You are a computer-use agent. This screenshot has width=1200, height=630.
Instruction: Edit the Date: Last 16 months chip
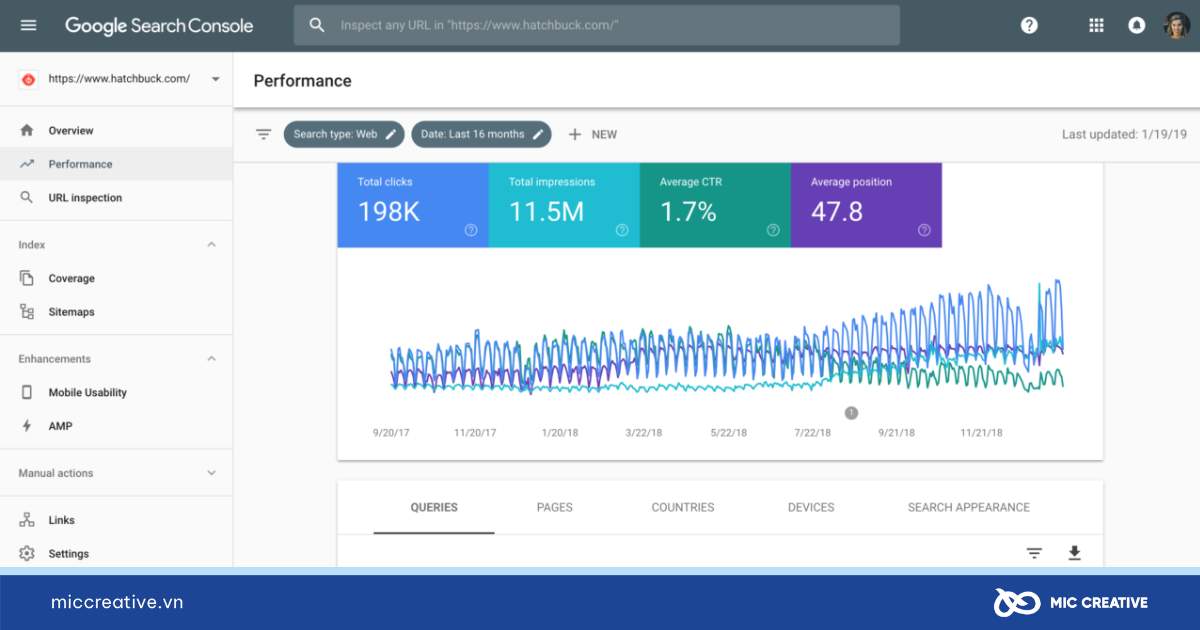pos(481,134)
